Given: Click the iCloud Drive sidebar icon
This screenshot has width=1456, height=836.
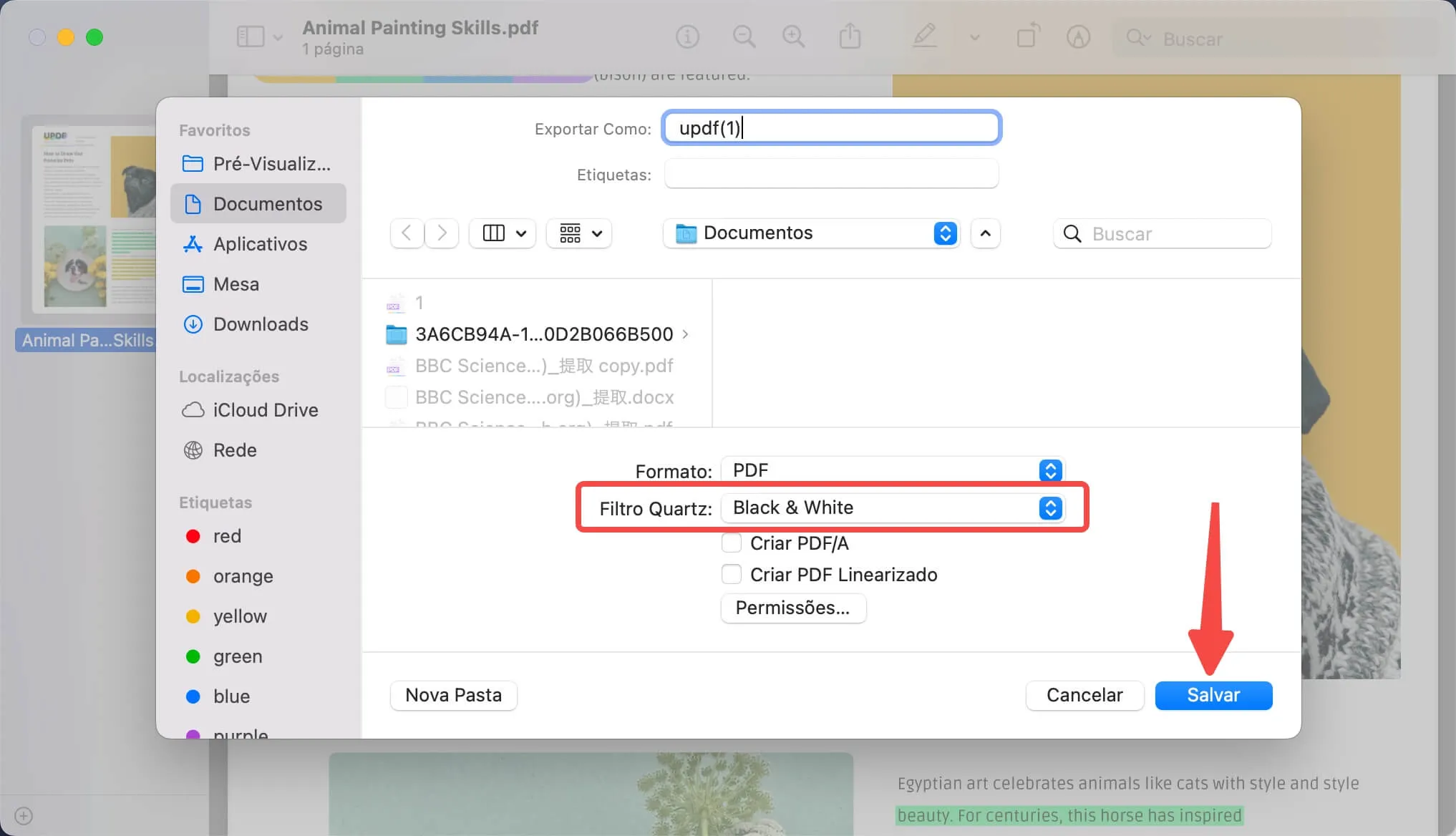Looking at the screenshot, I should [194, 409].
